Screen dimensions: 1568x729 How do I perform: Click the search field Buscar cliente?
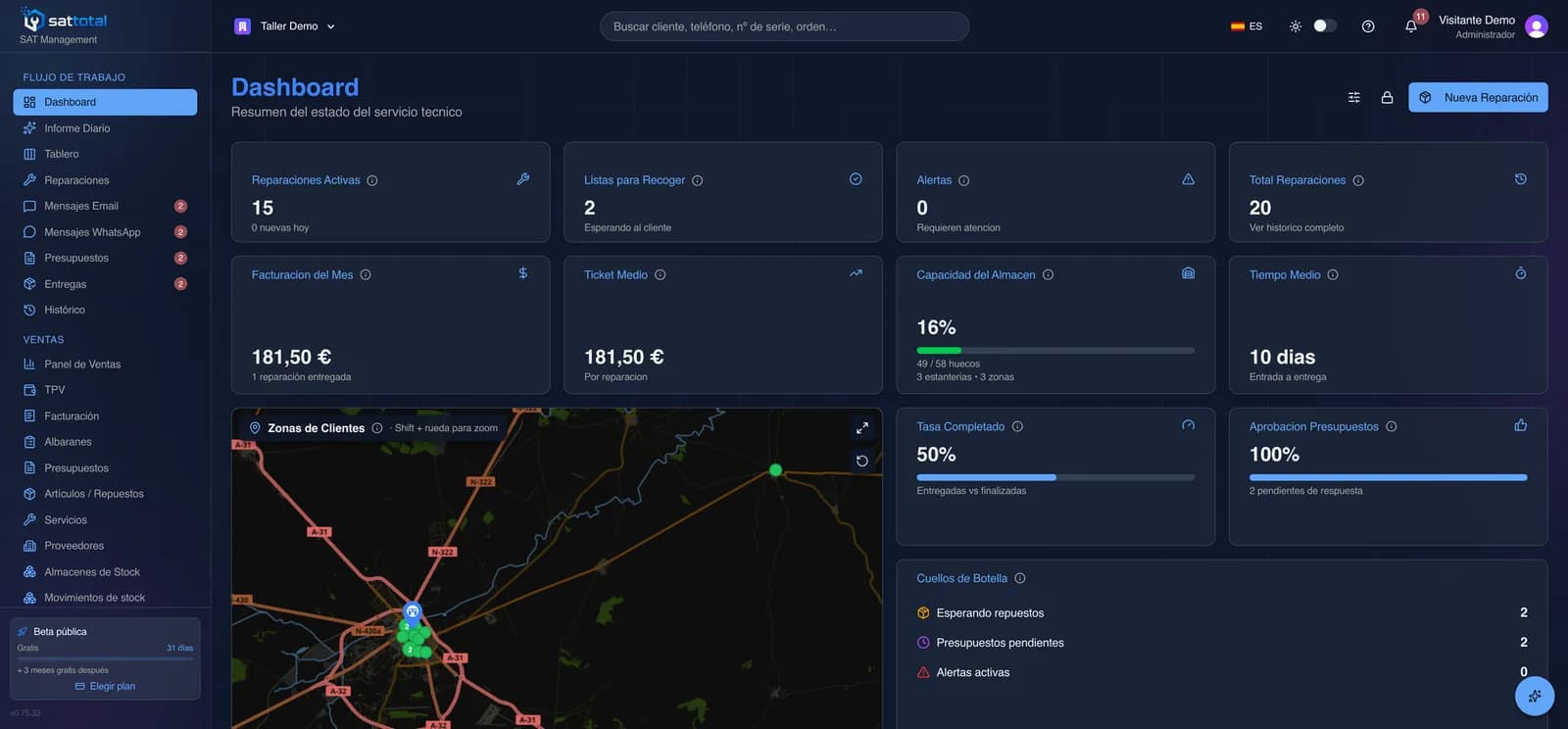pyautogui.click(x=784, y=26)
